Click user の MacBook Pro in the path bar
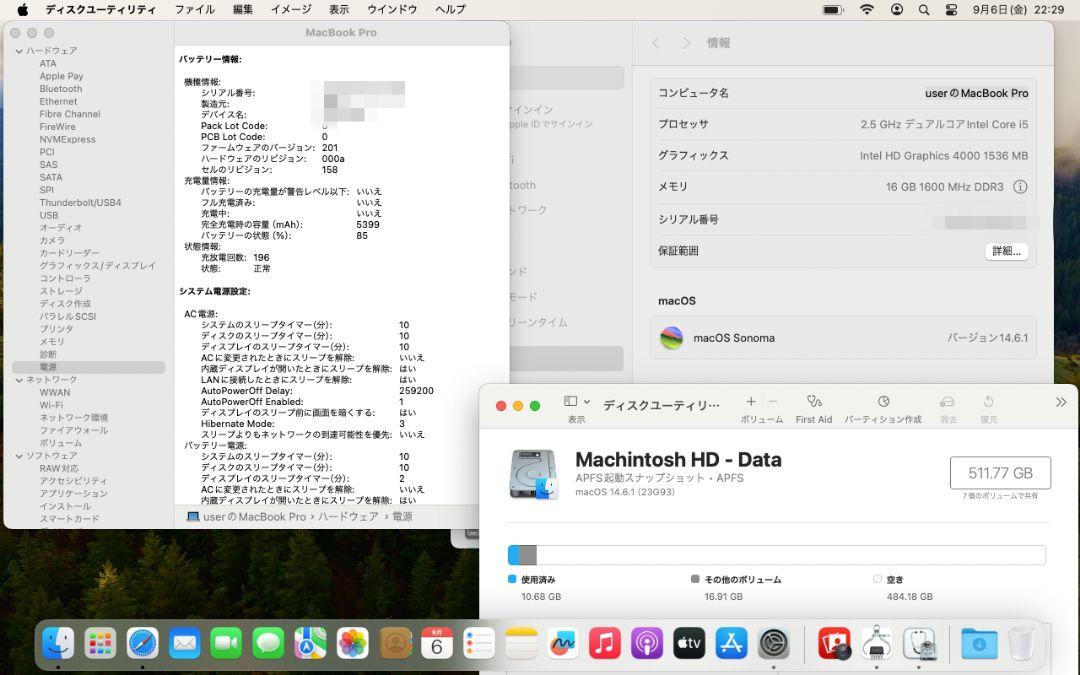 click(254, 517)
